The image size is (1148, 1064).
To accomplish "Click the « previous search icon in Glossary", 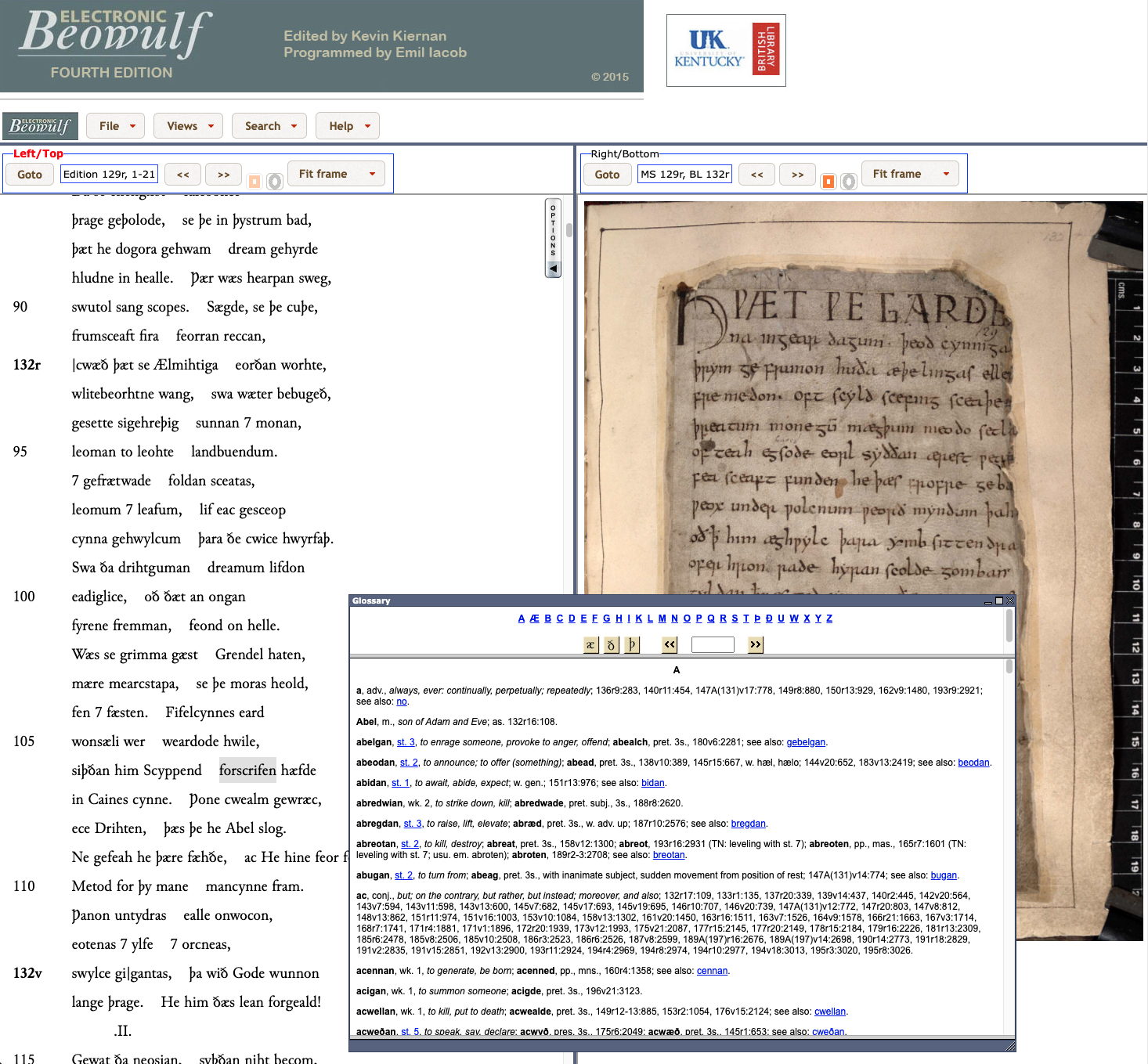I will [670, 644].
